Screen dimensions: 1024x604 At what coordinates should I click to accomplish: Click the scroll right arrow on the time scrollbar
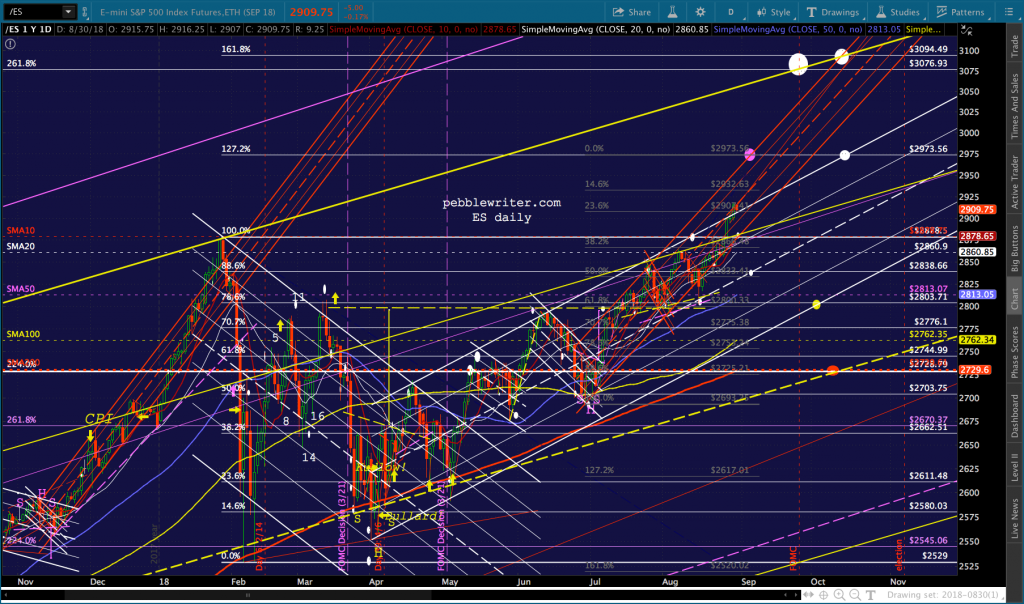click(x=796, y=595)
